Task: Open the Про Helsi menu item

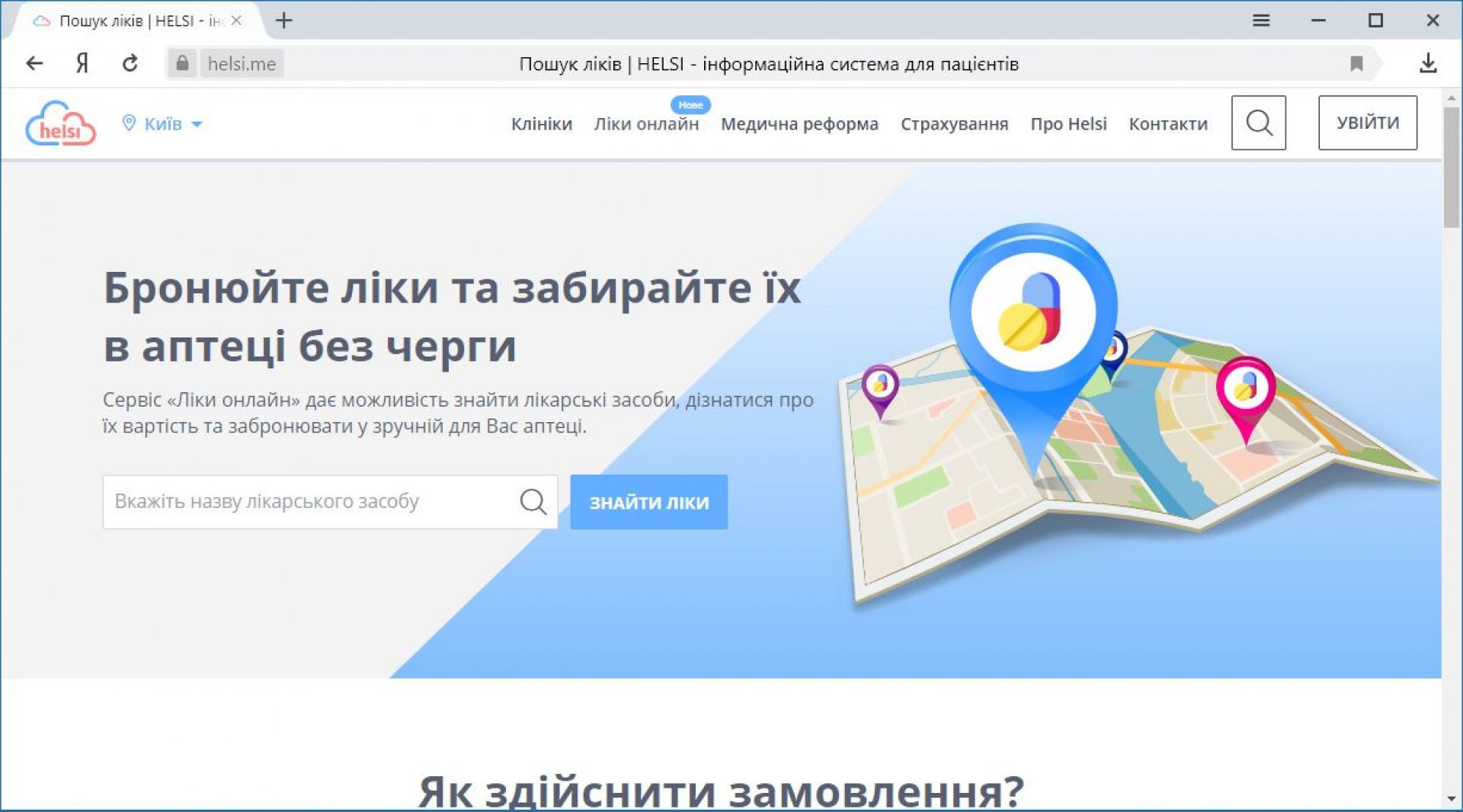Action: pos(1068,124)
